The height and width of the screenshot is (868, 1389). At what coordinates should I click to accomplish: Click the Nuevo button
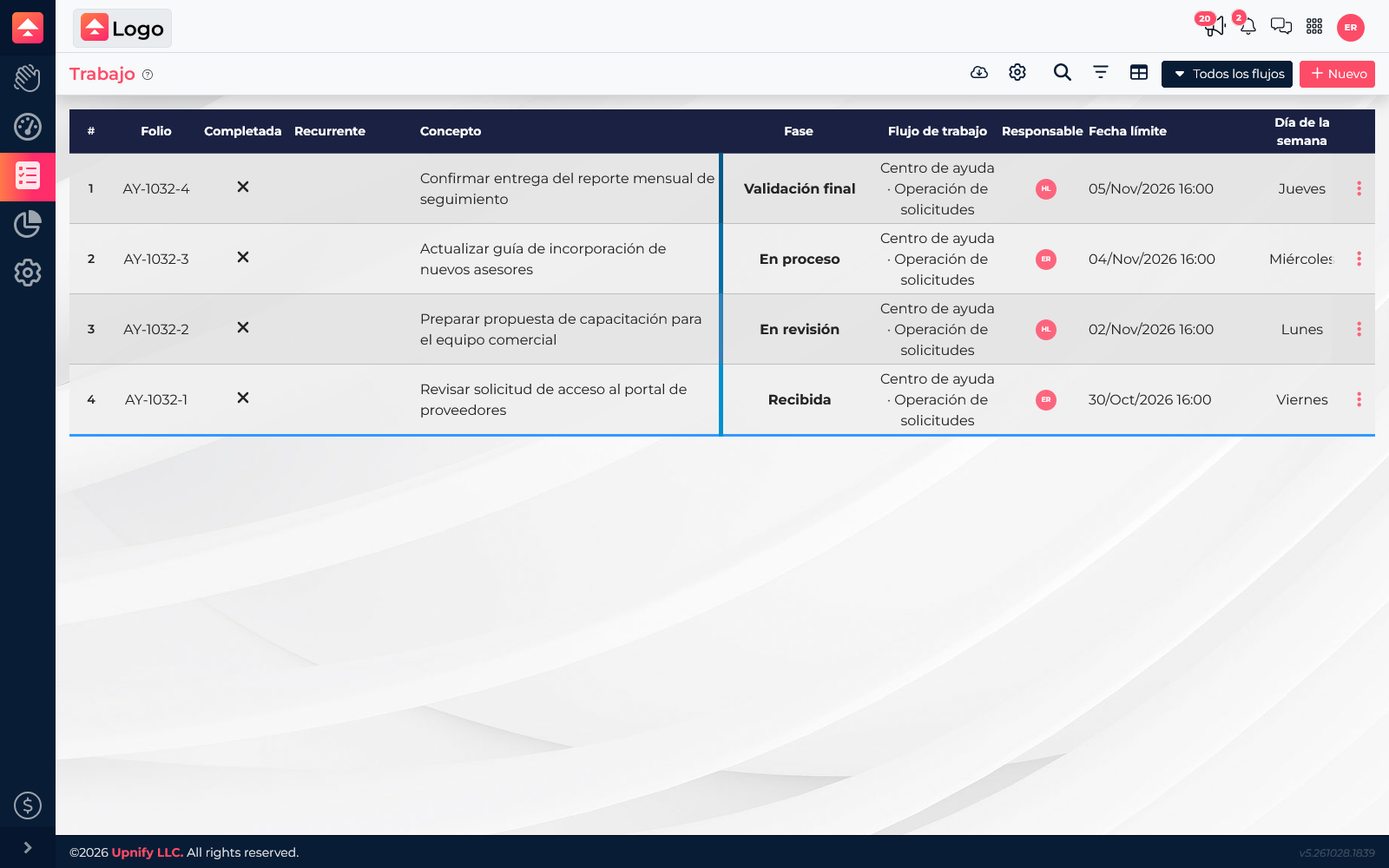tap(1337, 74)
